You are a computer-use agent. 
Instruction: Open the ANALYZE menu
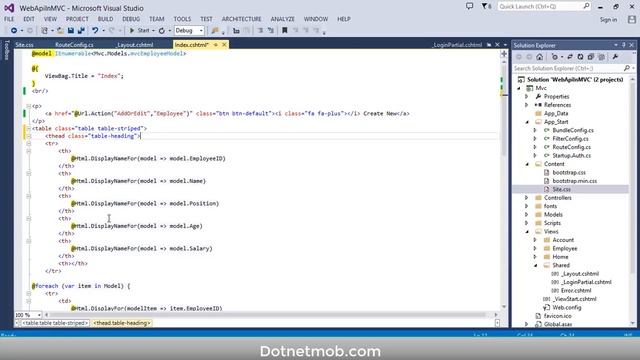282,19
